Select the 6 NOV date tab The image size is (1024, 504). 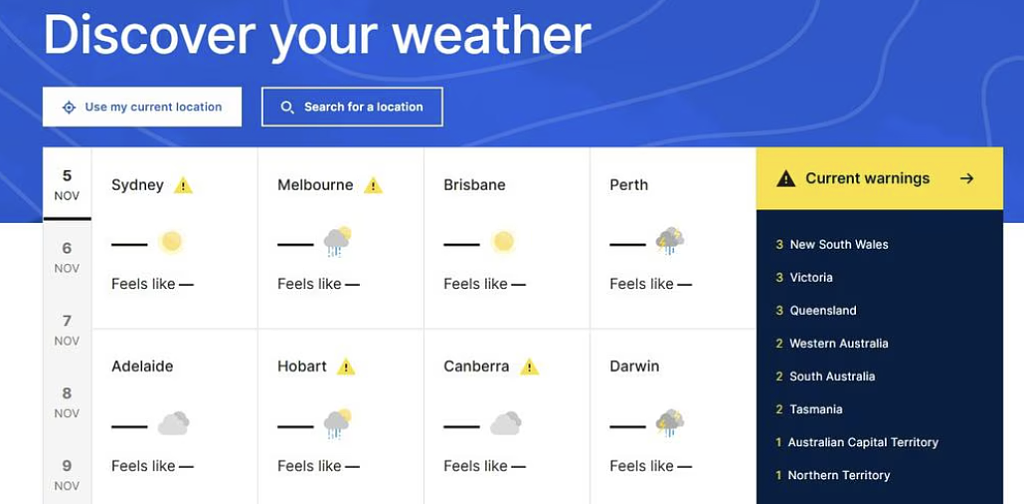point(67,257)
